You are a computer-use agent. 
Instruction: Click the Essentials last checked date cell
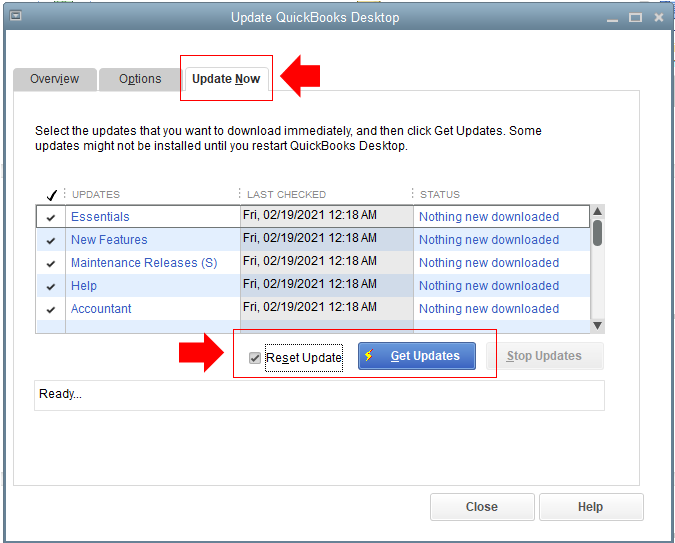point(327,216)
